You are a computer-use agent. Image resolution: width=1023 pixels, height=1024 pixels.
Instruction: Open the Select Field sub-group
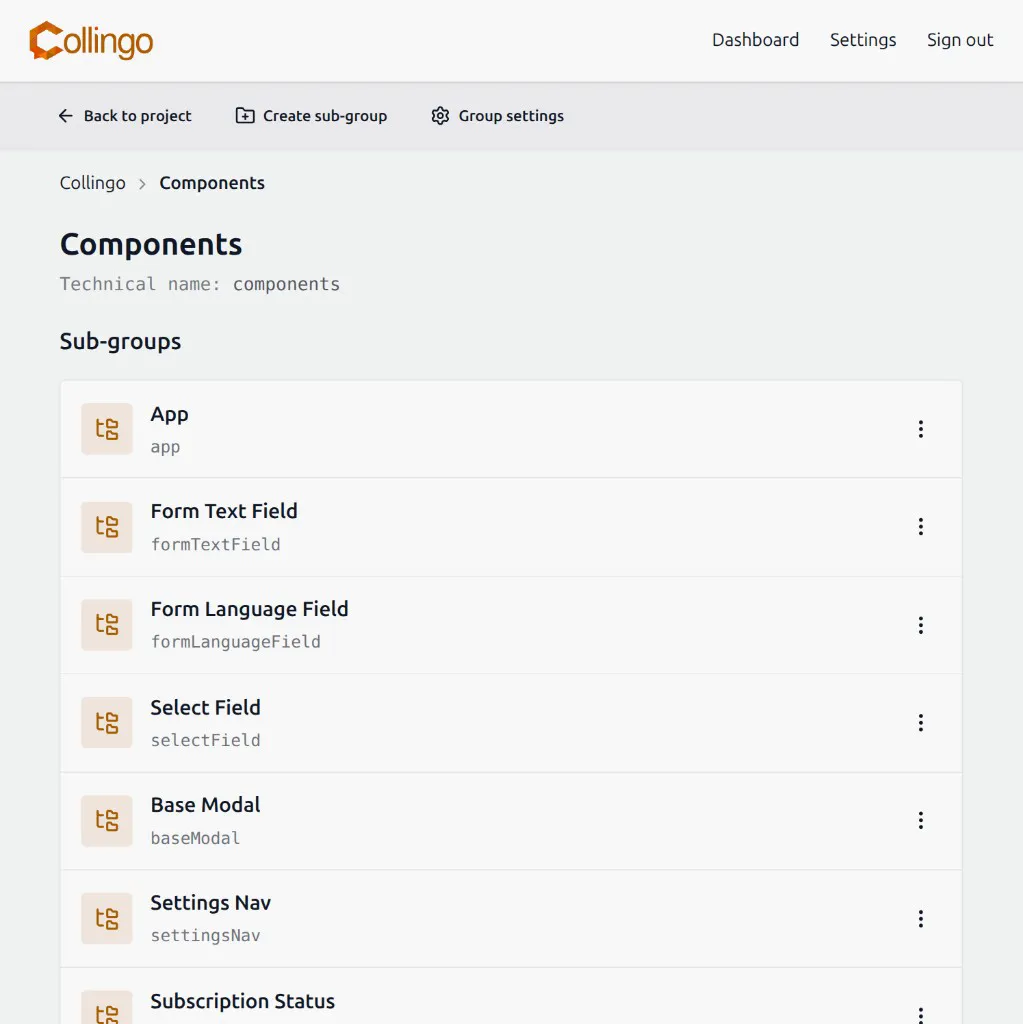coord(511,723)
